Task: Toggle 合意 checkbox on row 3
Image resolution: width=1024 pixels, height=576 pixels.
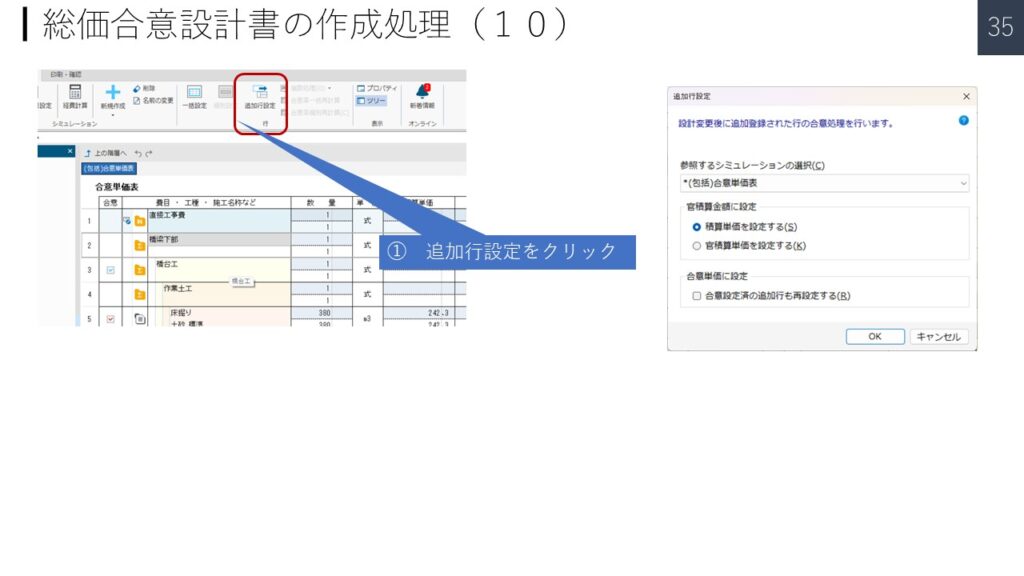Action: tap(111, 270)
